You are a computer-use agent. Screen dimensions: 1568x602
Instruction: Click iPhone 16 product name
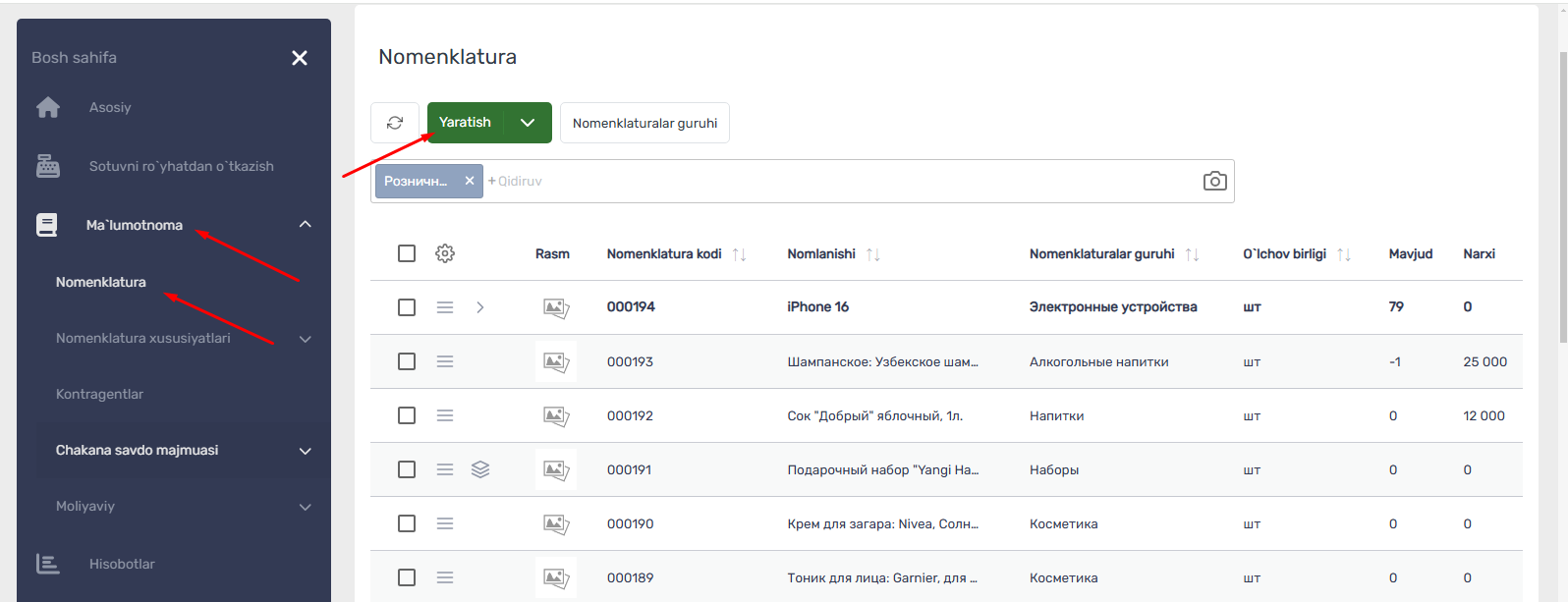pos(817,307)
